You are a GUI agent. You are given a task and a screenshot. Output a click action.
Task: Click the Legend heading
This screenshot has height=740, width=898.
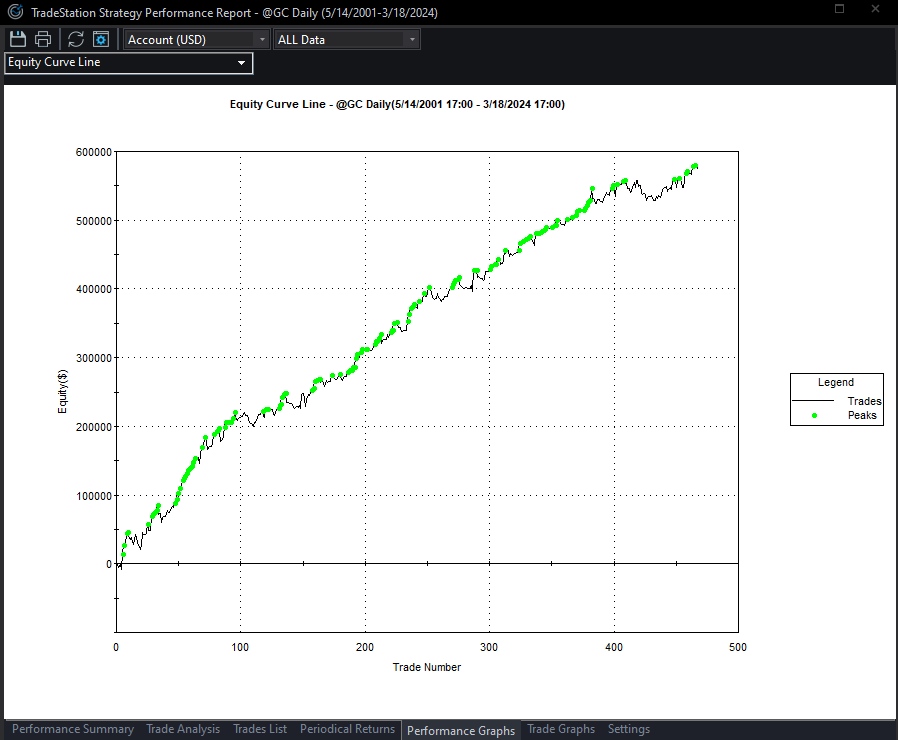coord(836,382)
